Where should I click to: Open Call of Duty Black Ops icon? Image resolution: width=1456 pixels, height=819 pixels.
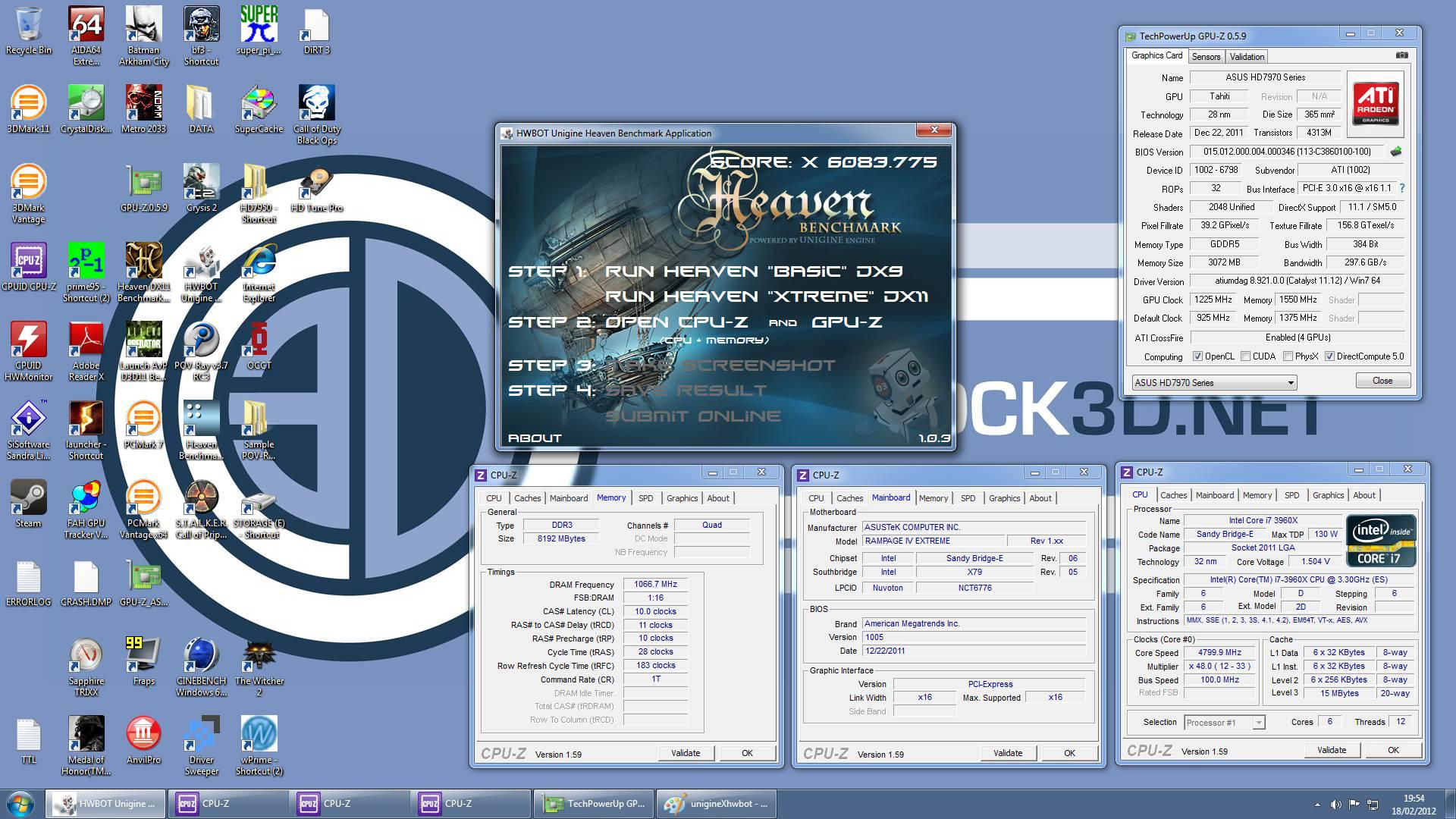click(316, 115)
